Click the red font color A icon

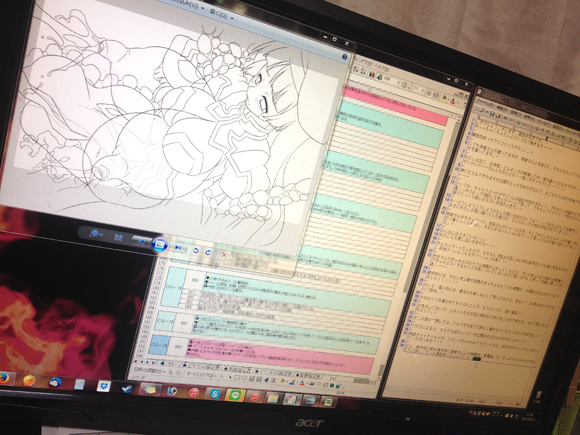click(x=453, y=100)
